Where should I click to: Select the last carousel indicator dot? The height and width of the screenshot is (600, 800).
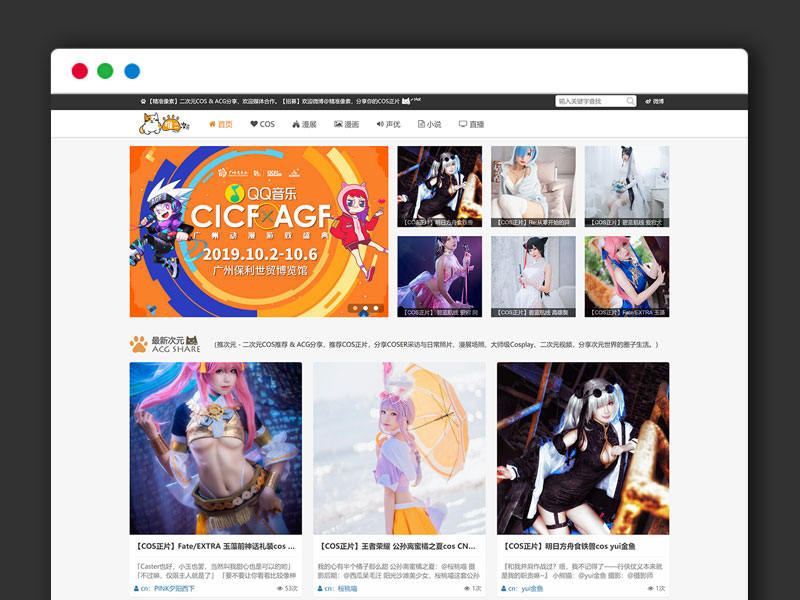tap(376, 308)
